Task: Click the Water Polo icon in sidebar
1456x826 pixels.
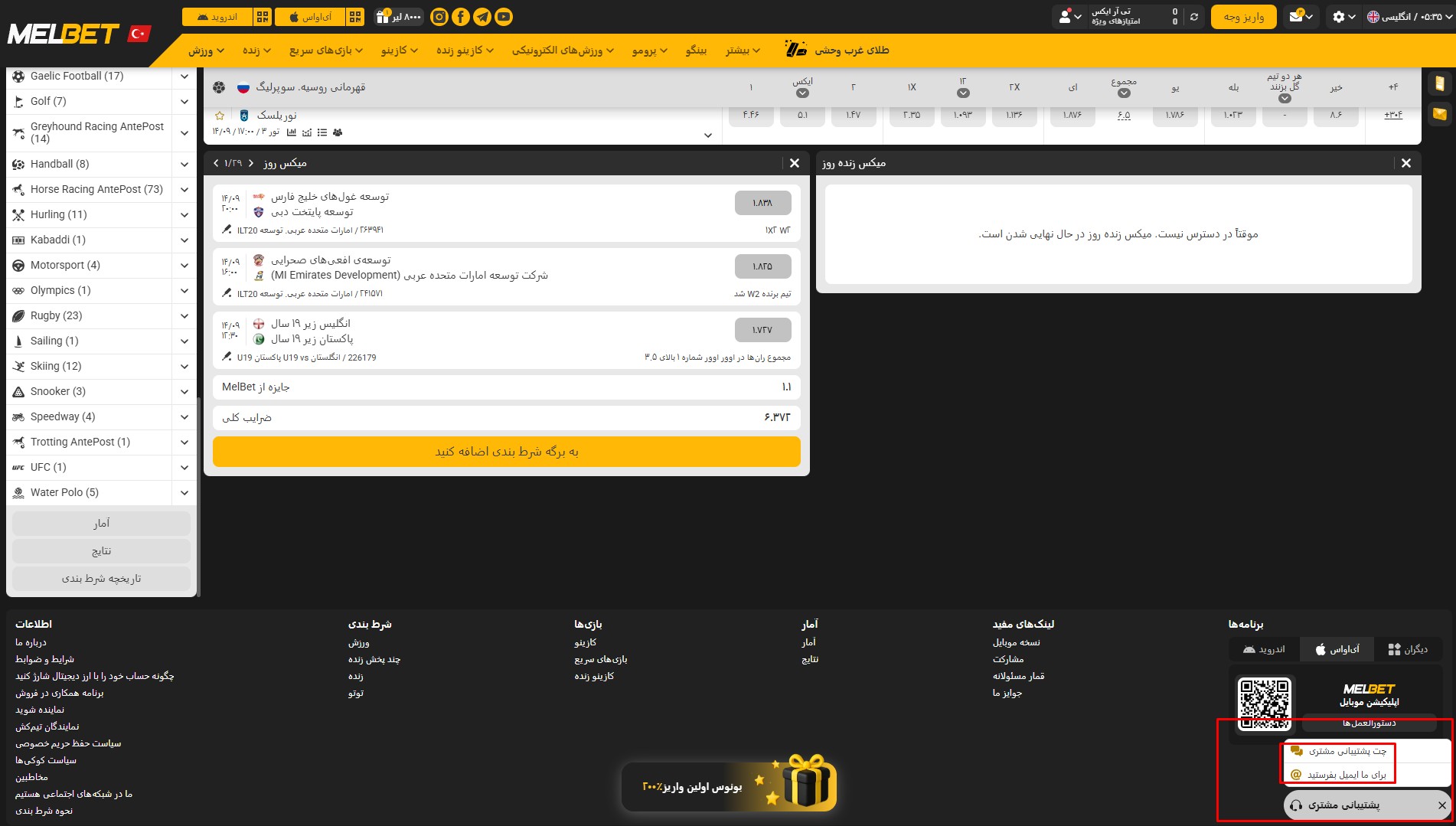Action: [x=18, y=492]
